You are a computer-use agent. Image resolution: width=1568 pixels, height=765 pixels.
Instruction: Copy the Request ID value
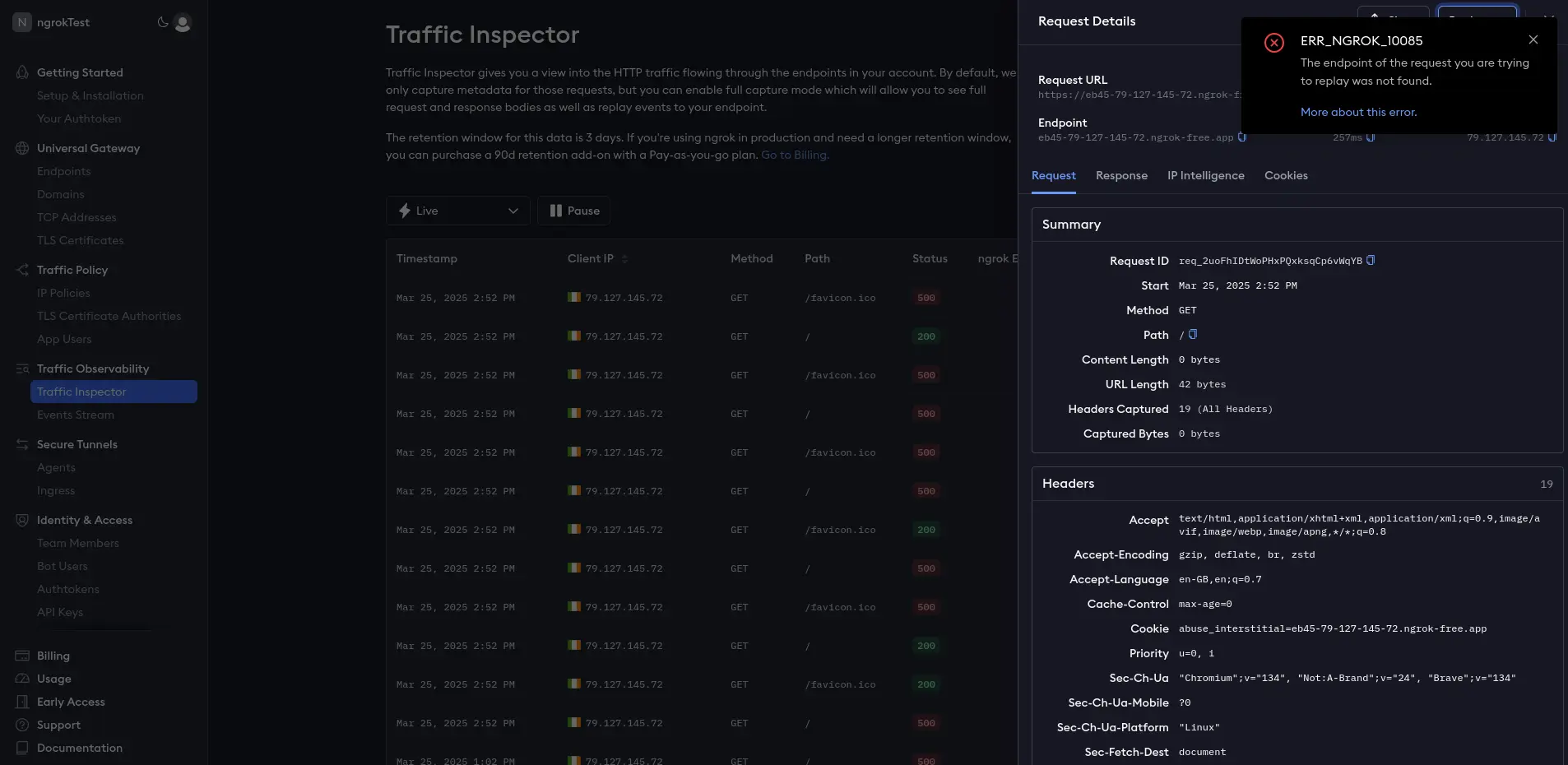1371,261
